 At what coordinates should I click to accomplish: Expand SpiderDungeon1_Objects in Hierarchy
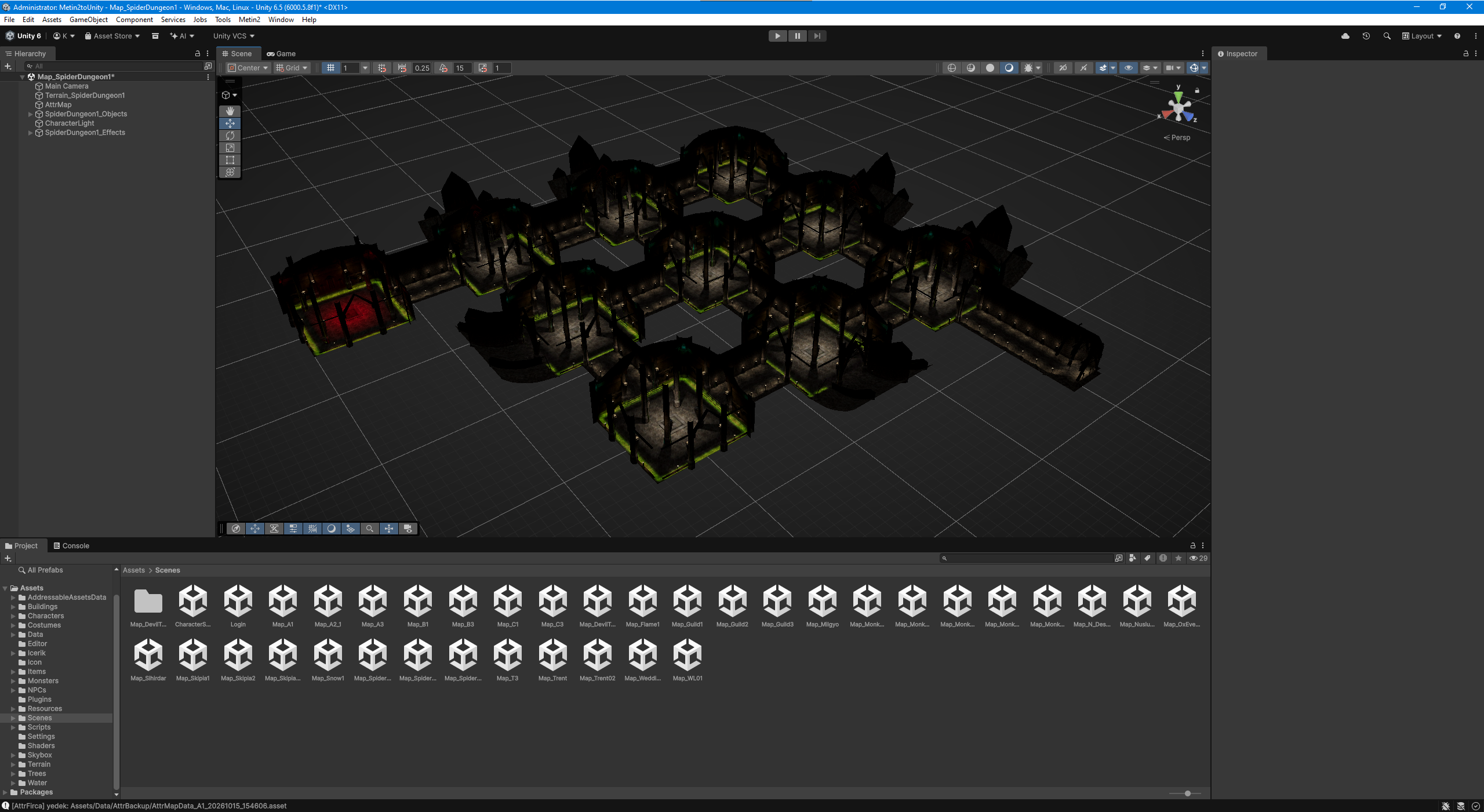(x=31, y=114)
